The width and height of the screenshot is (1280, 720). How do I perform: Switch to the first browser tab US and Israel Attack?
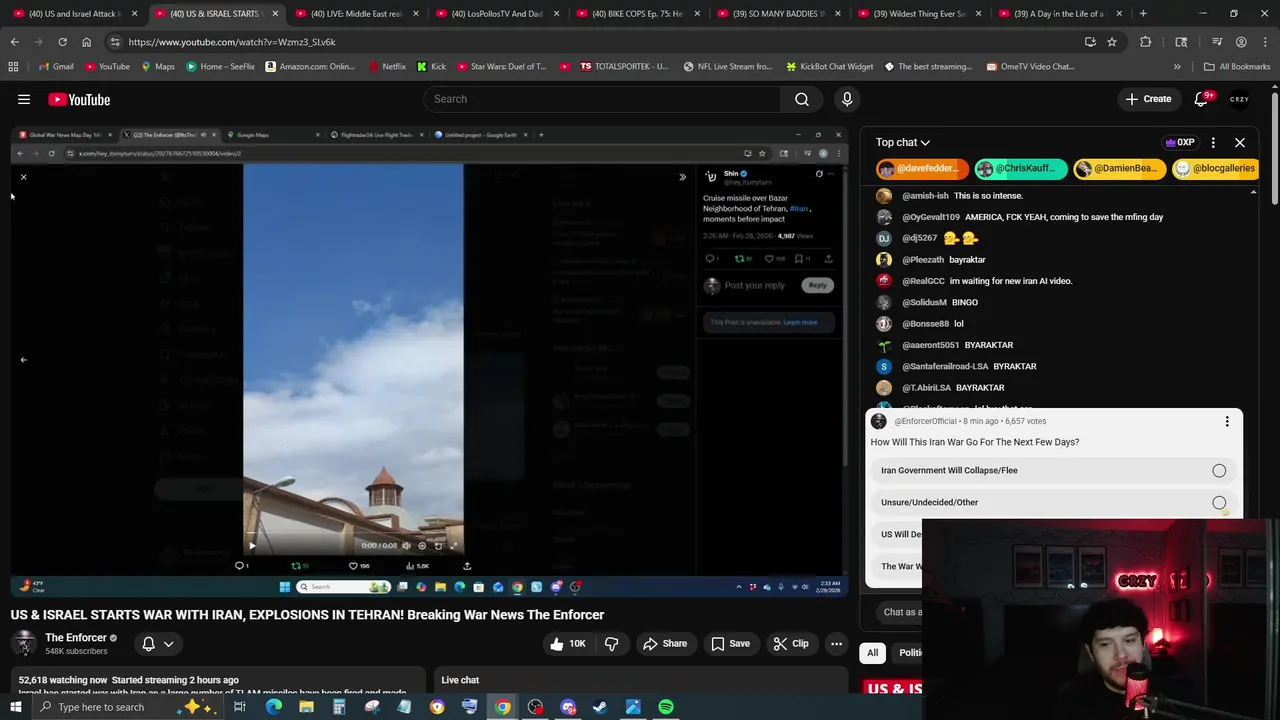click(74, 14)
